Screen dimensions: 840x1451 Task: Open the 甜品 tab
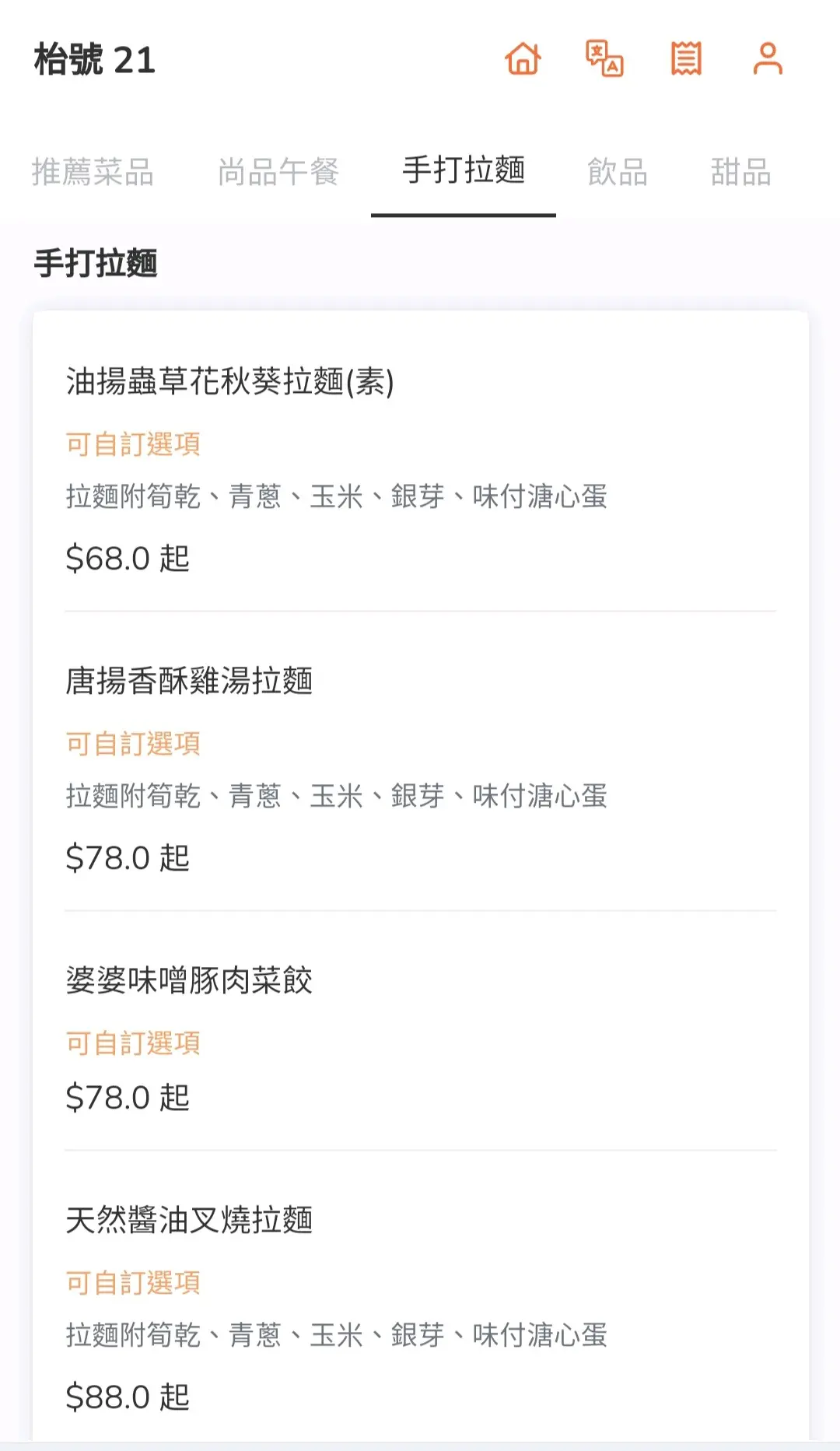(740, 172)
